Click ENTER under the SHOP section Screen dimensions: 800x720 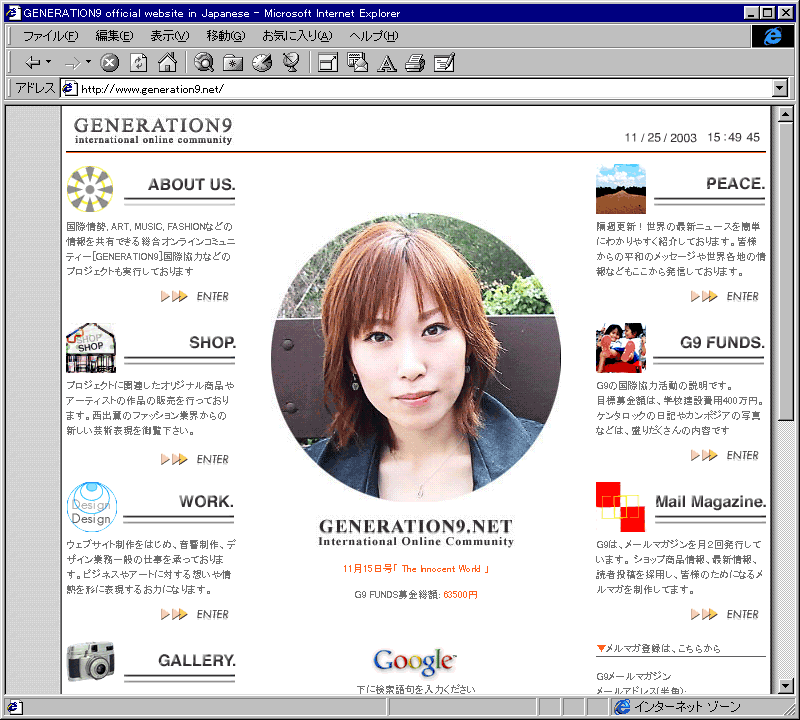pos(195,459)
